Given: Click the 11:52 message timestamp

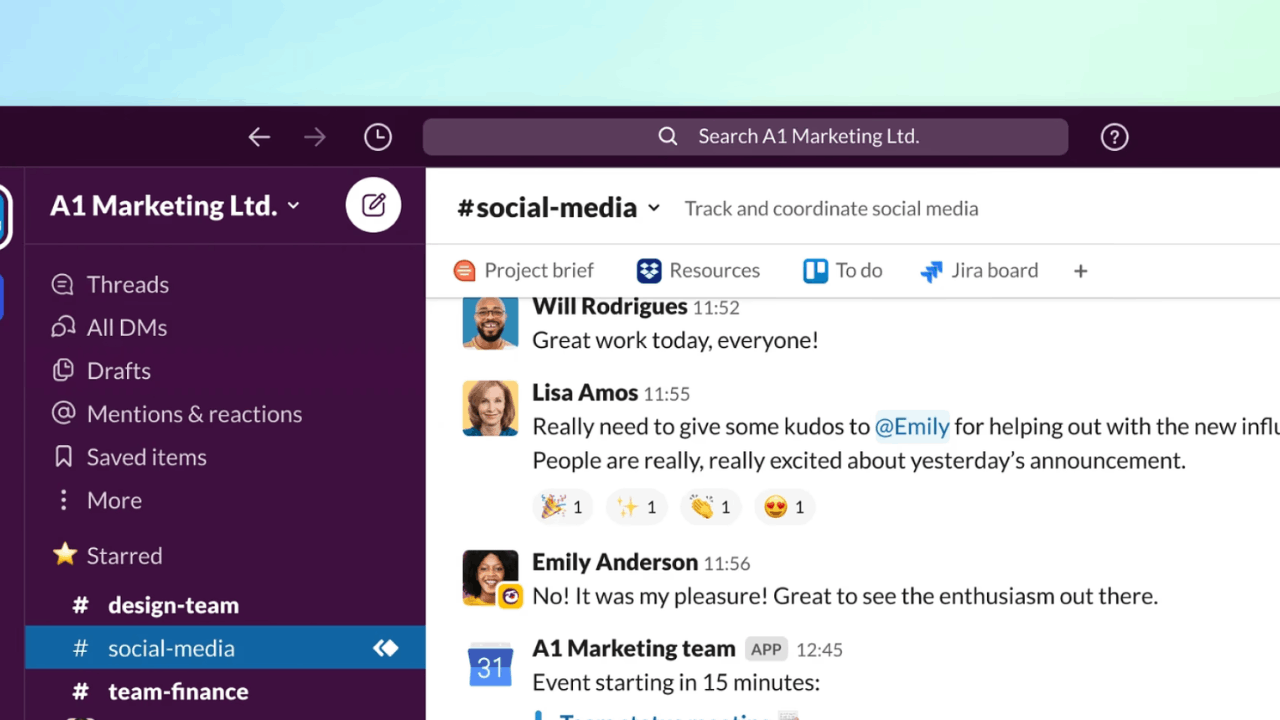Looking at the screenshot, I should [x=716, y=308].
